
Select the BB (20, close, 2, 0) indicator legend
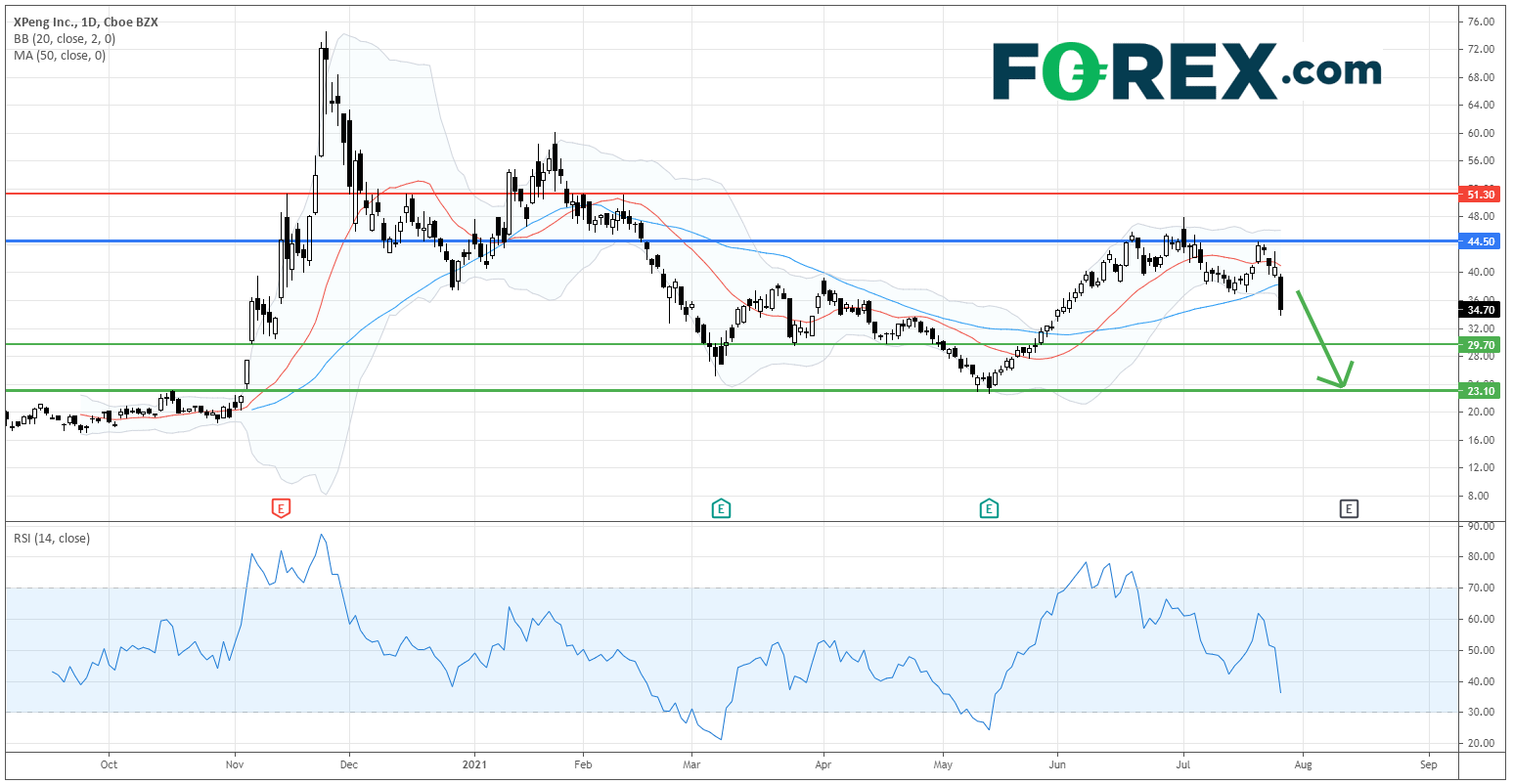[65, 37]
